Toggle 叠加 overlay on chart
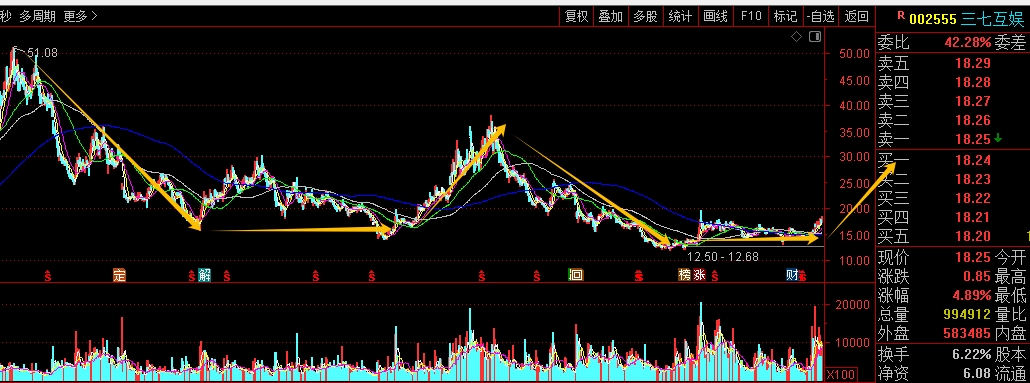 click(610, 16)
